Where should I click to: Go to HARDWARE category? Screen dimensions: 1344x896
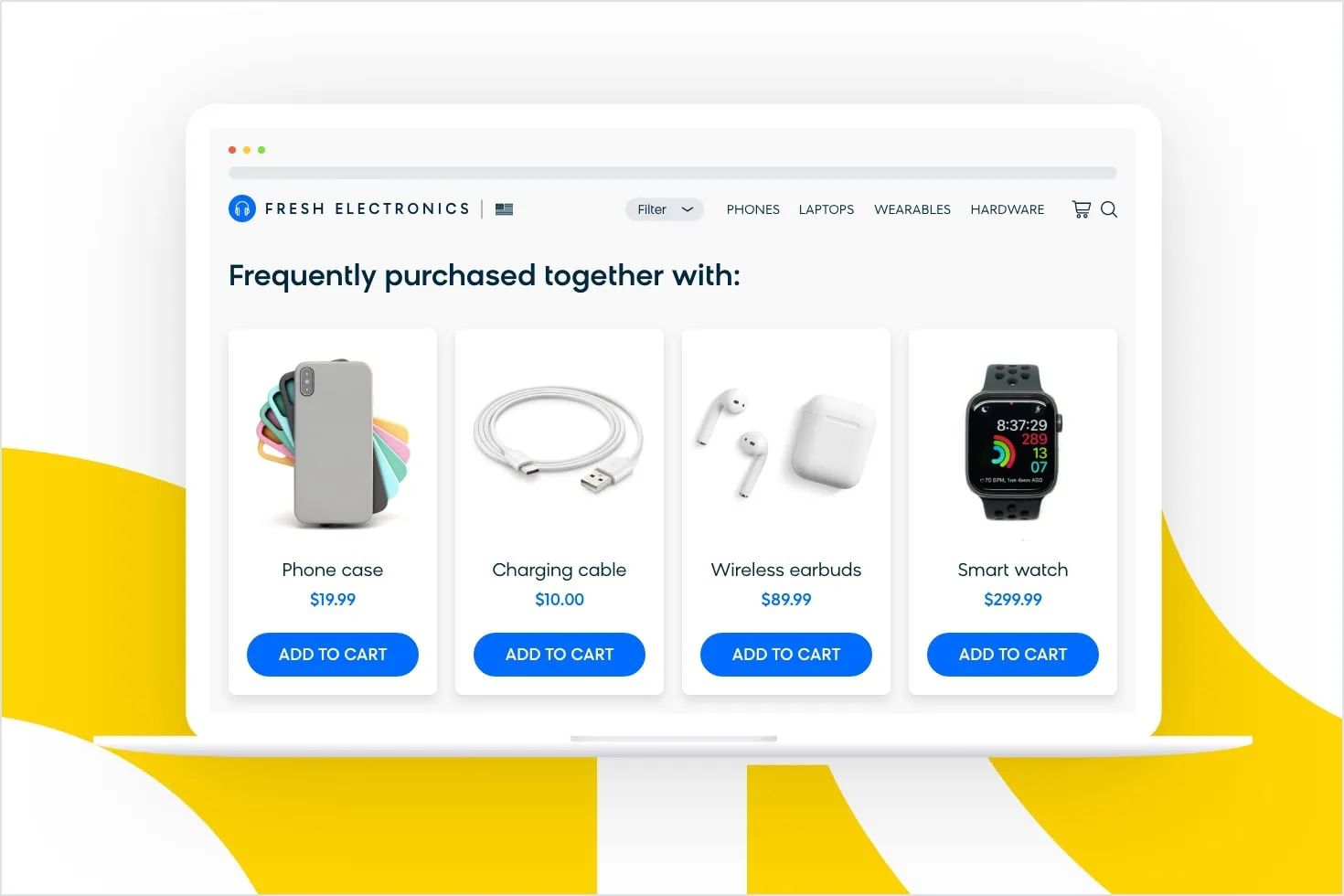(x=1008, y=209)
